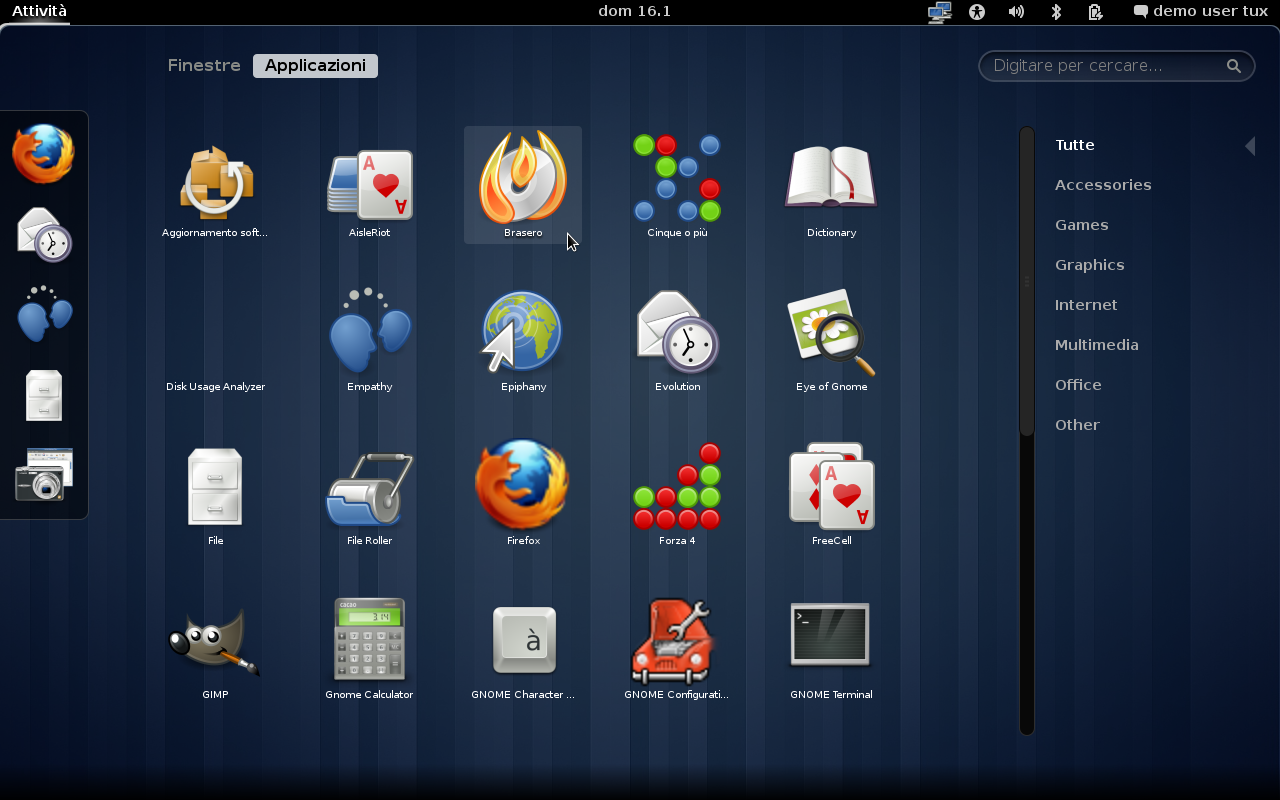Open the Dictionary application

click(831, 186)
